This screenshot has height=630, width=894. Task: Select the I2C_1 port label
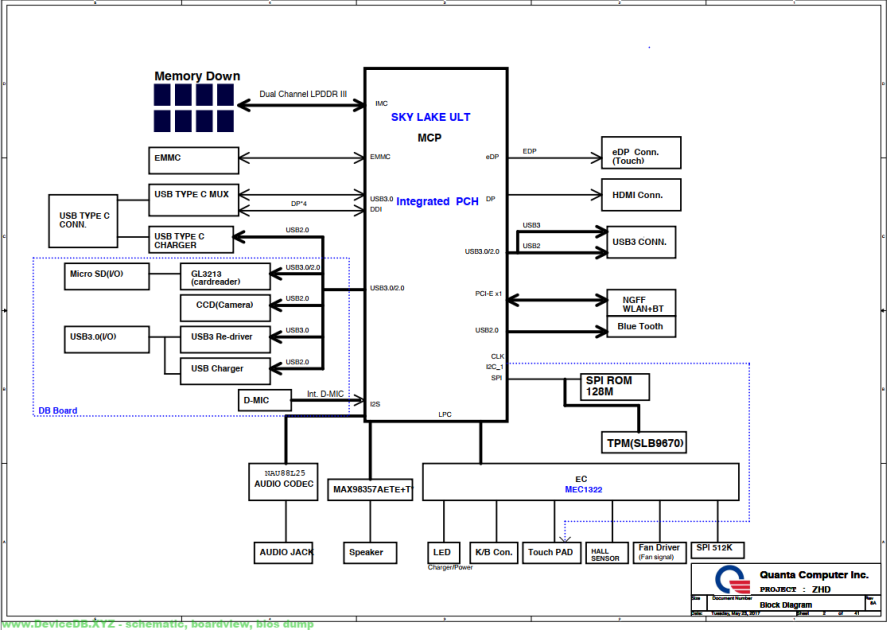click(495, 367)
